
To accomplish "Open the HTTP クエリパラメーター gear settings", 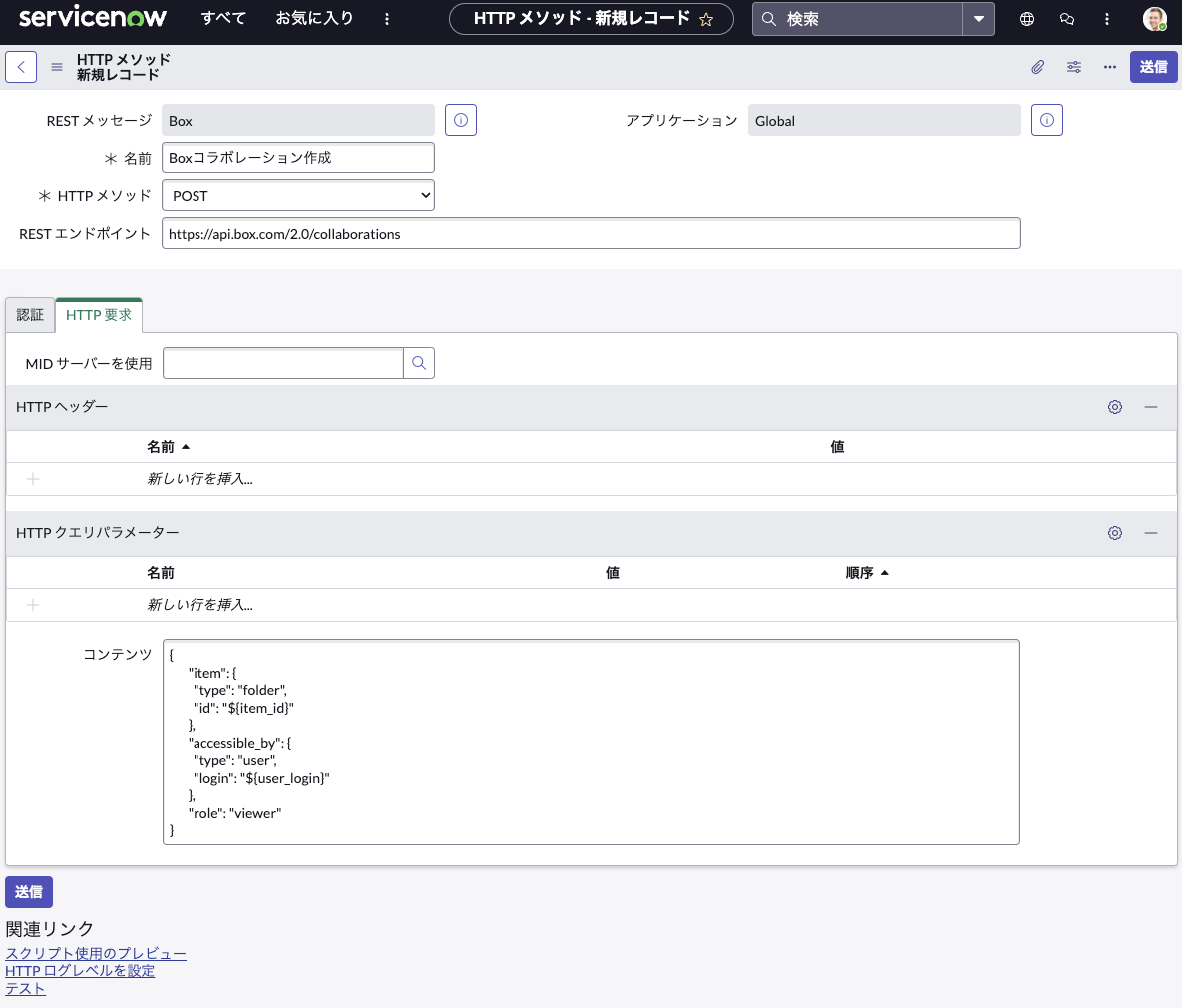I will tap(1115, 533).
